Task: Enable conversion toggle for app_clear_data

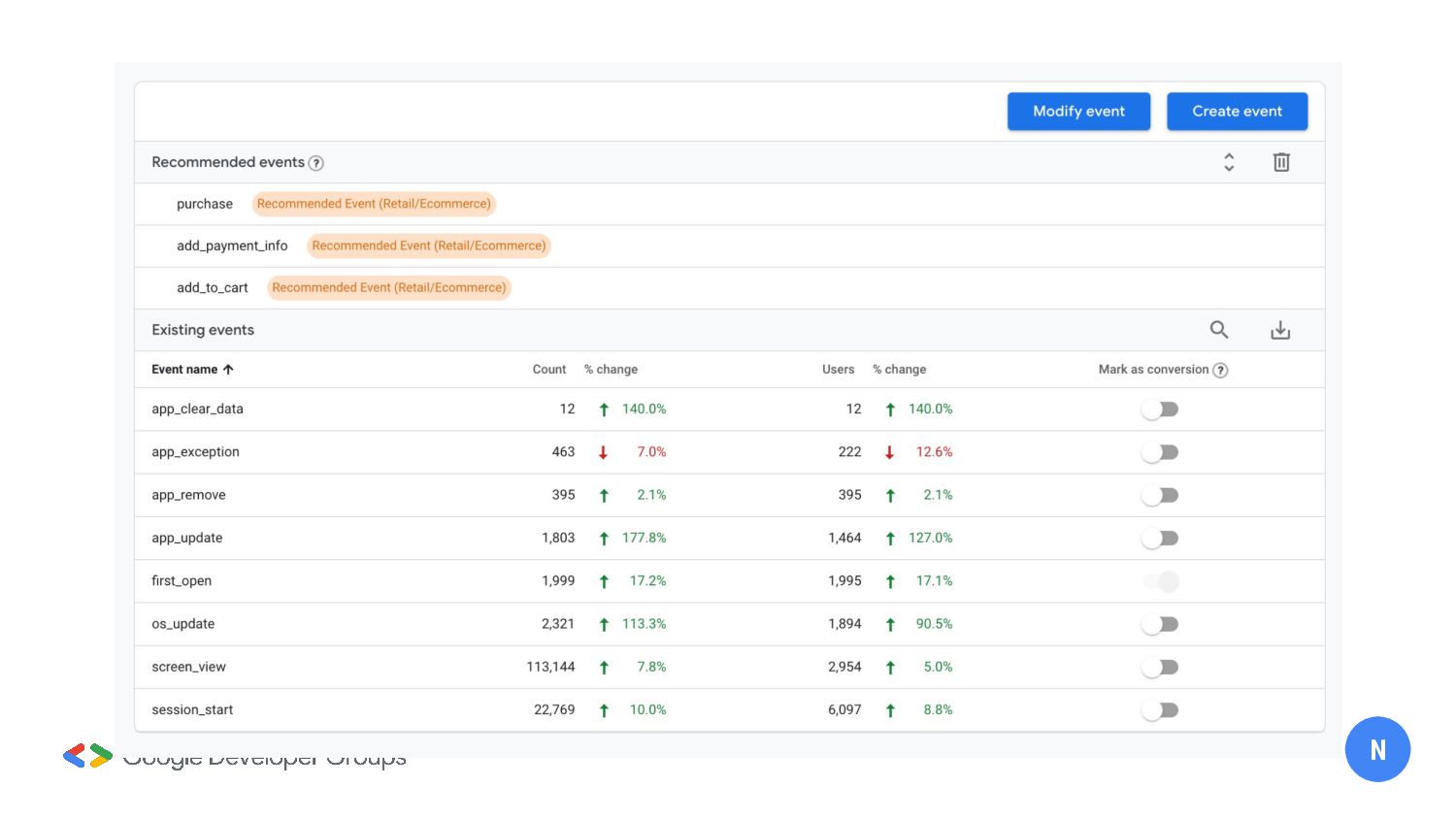Action: point(1160,409)
